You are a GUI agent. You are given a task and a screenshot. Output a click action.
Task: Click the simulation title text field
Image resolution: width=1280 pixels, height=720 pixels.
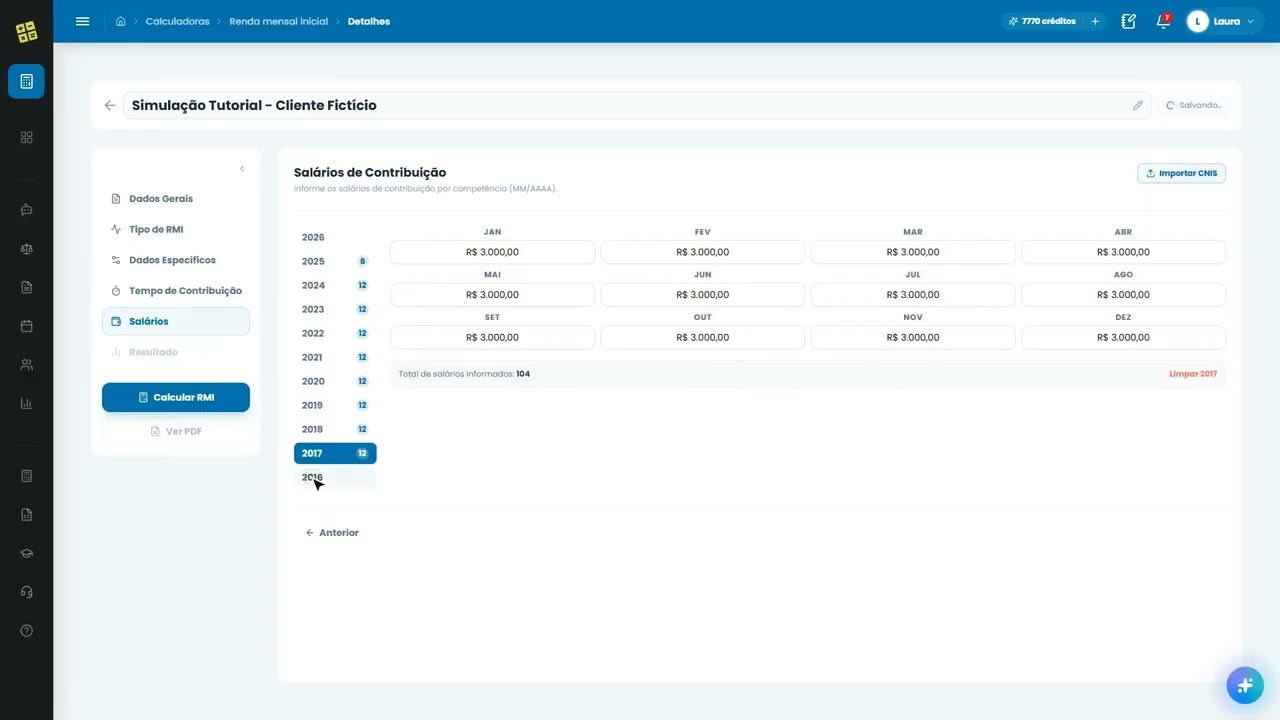pos(636,105)
